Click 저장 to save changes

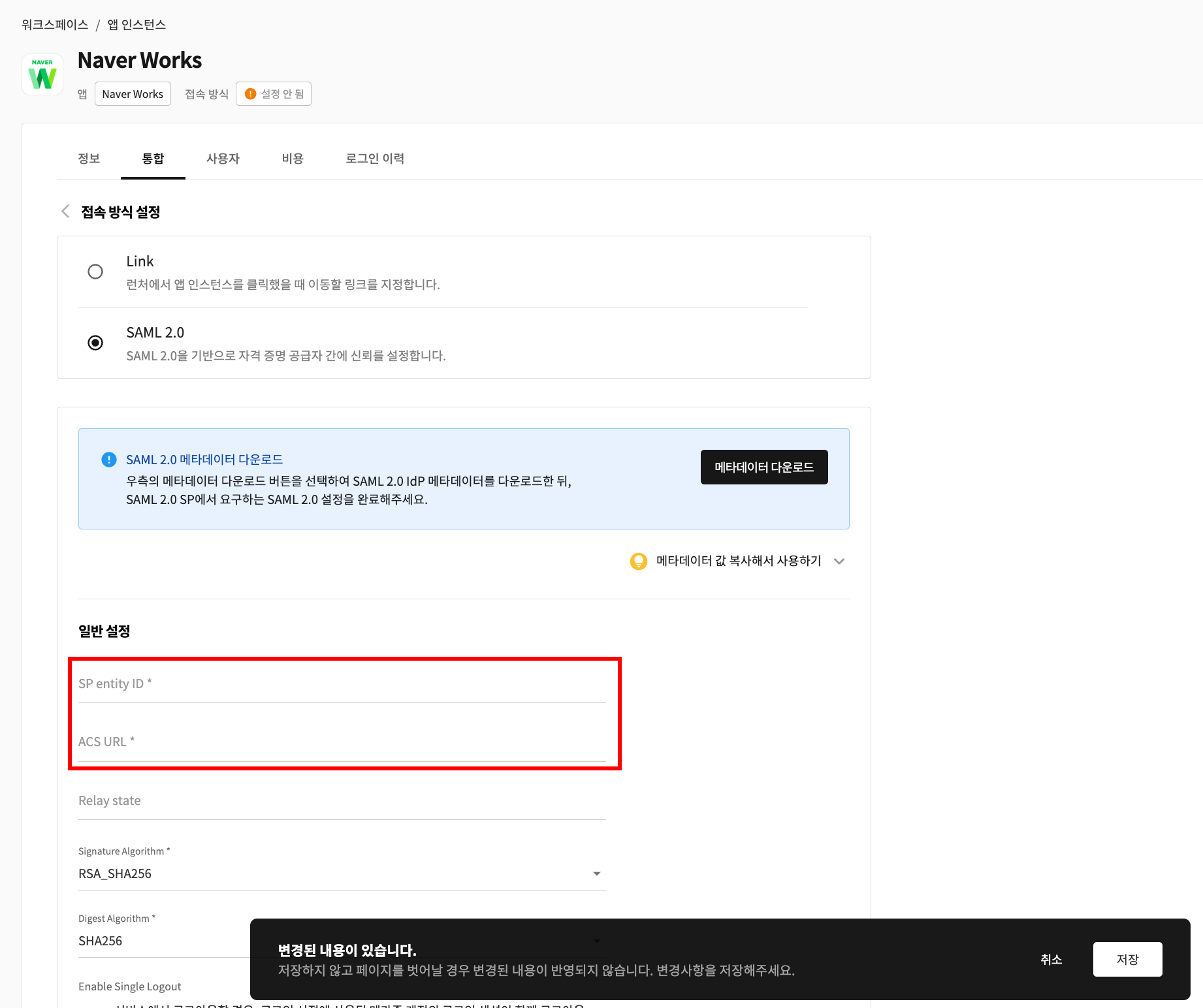[x=1127, y=959]
